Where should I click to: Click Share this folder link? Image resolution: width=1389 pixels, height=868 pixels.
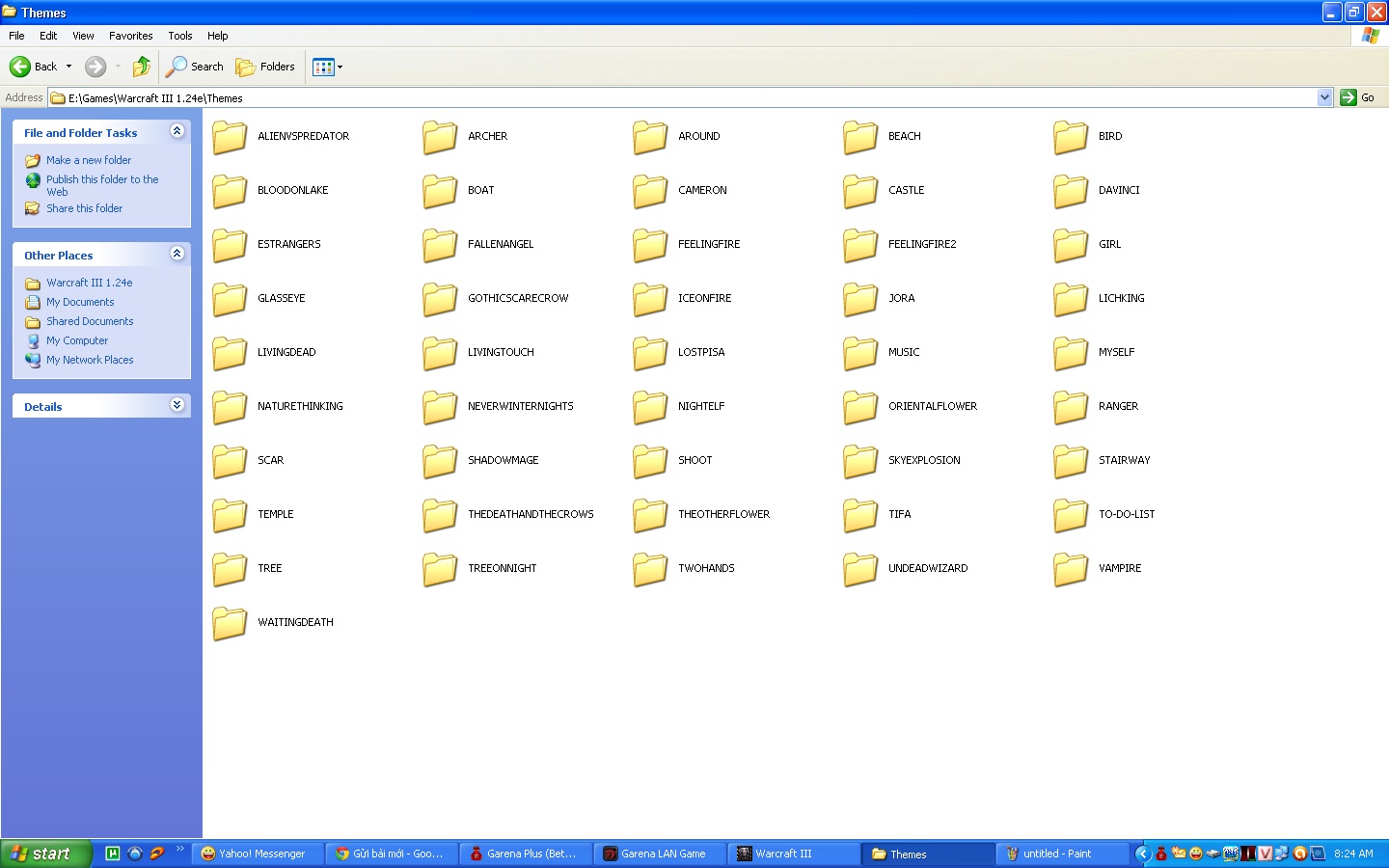click(85, 208)
